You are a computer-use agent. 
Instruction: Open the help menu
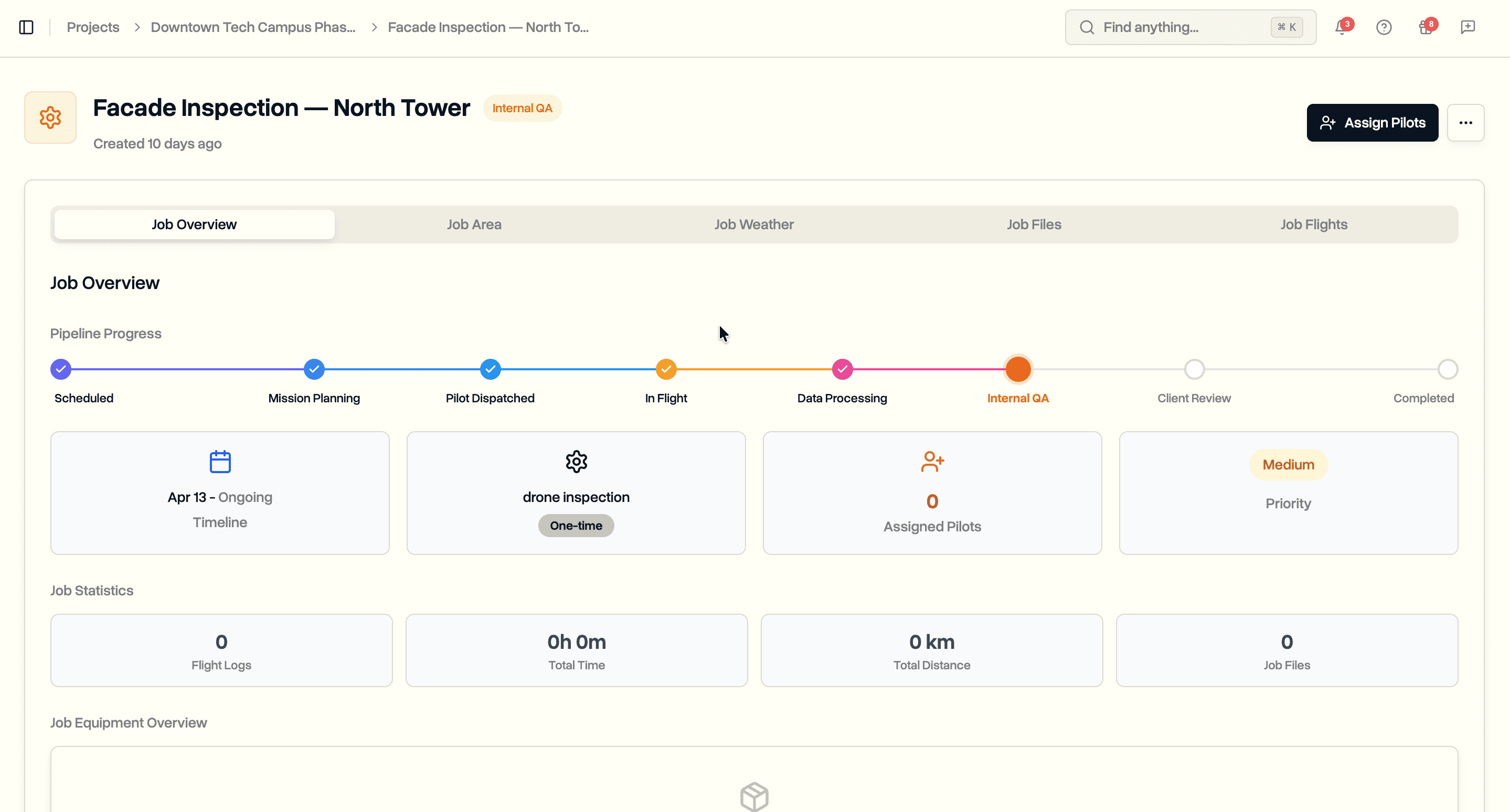click(1384, 27)
